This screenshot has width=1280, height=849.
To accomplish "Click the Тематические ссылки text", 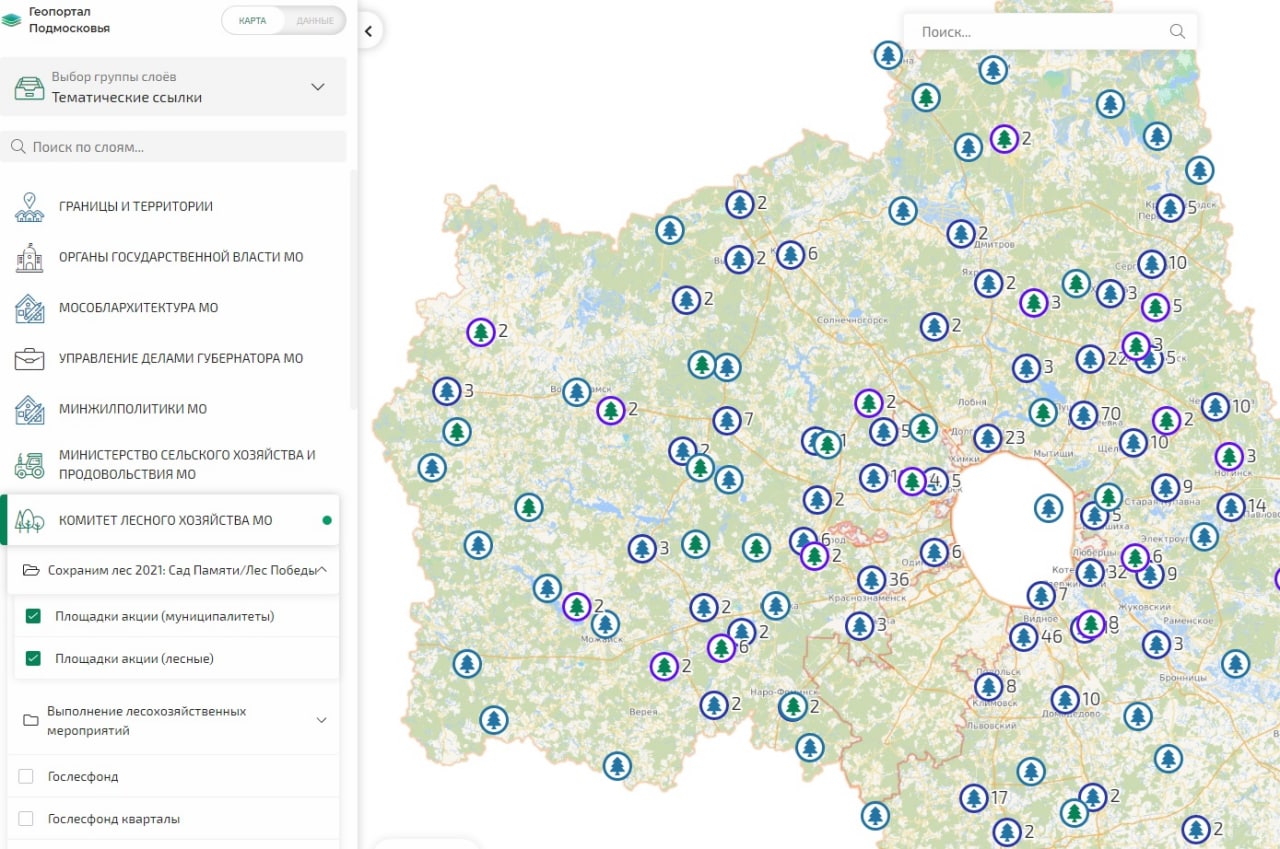I will [127, 97].
